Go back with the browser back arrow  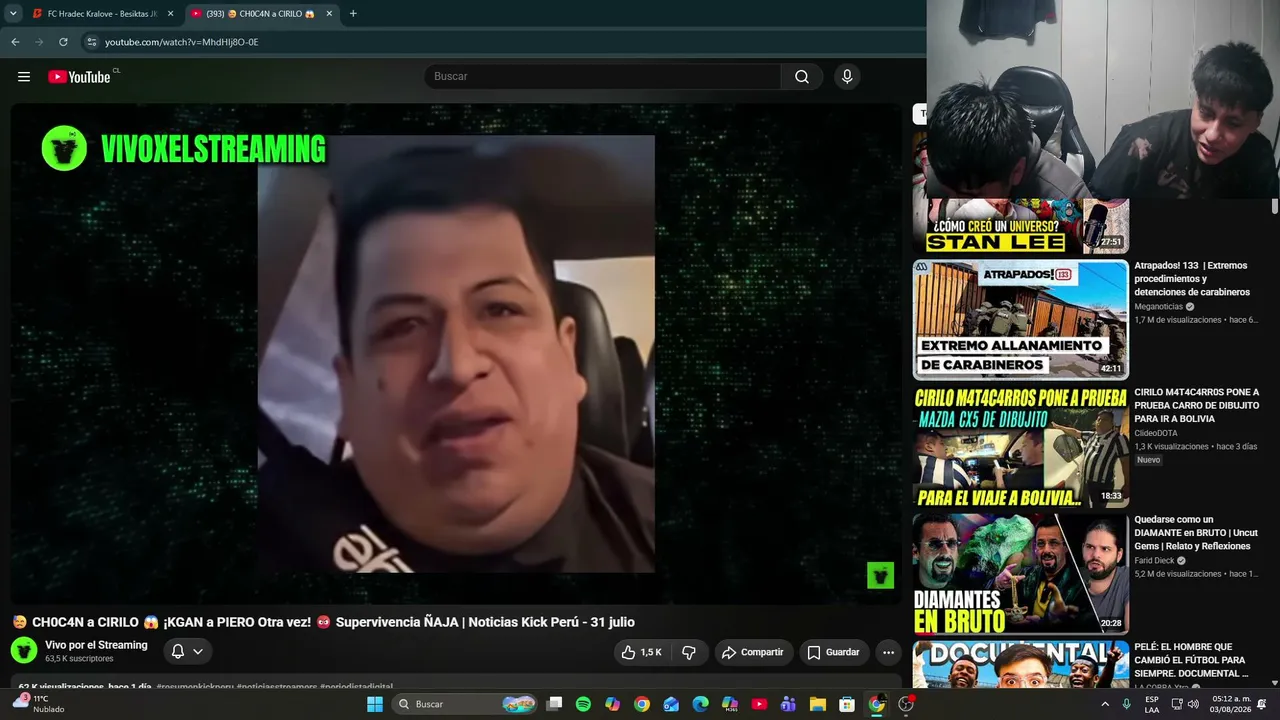pos(15,42)
